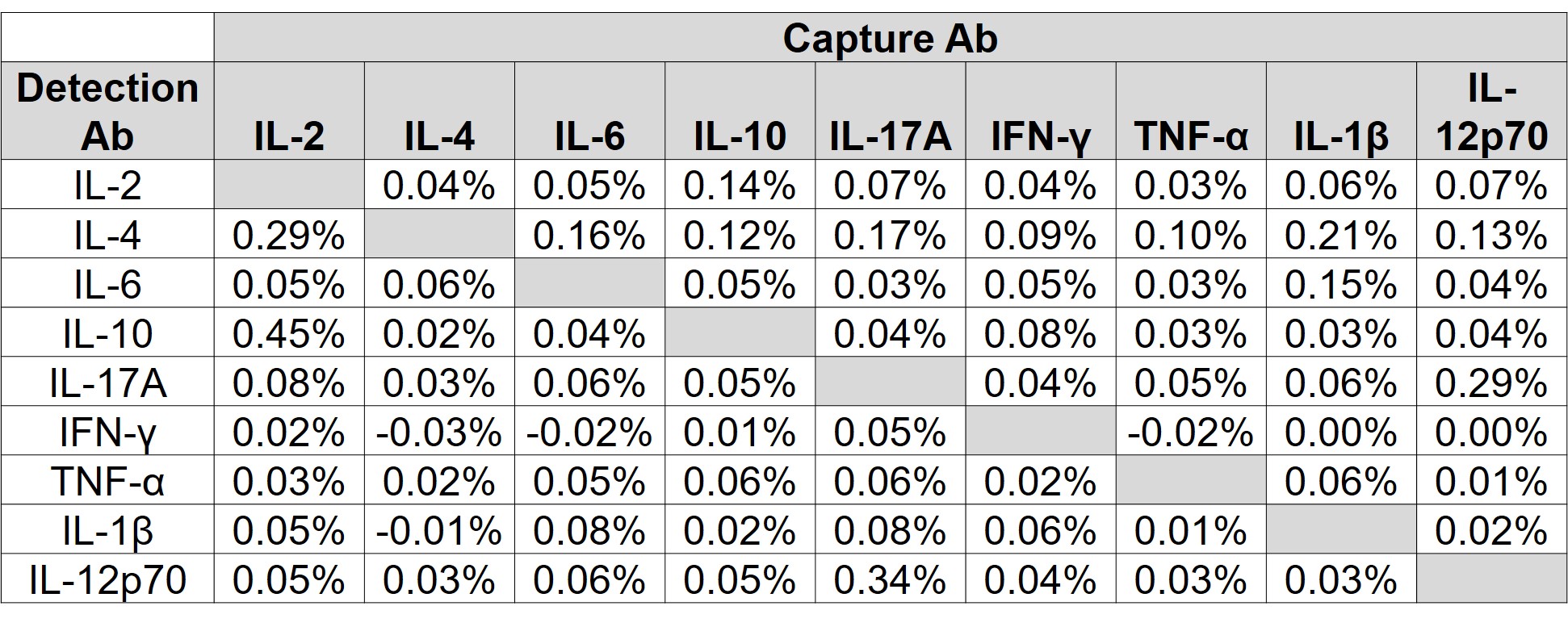Select the -0.03% cell in IFN-γ row
This screenshot has width=1568, height=627.
coord(438,433)
